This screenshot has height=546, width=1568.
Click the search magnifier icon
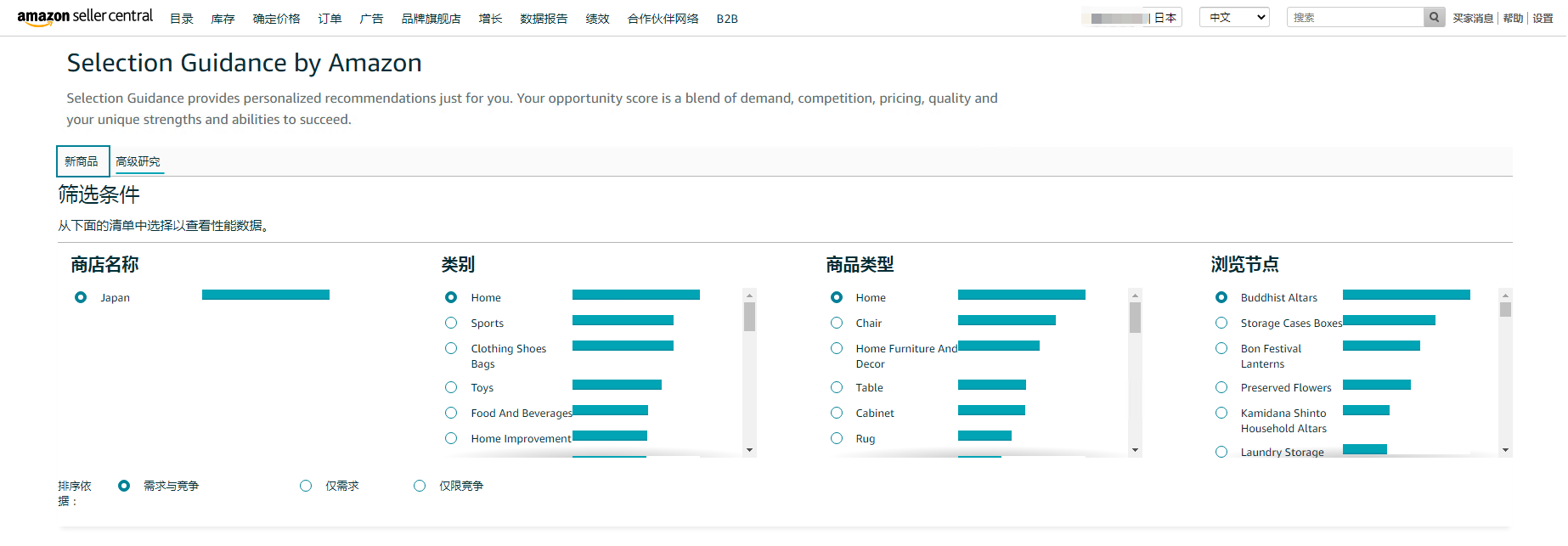(x=1434, y=17)
